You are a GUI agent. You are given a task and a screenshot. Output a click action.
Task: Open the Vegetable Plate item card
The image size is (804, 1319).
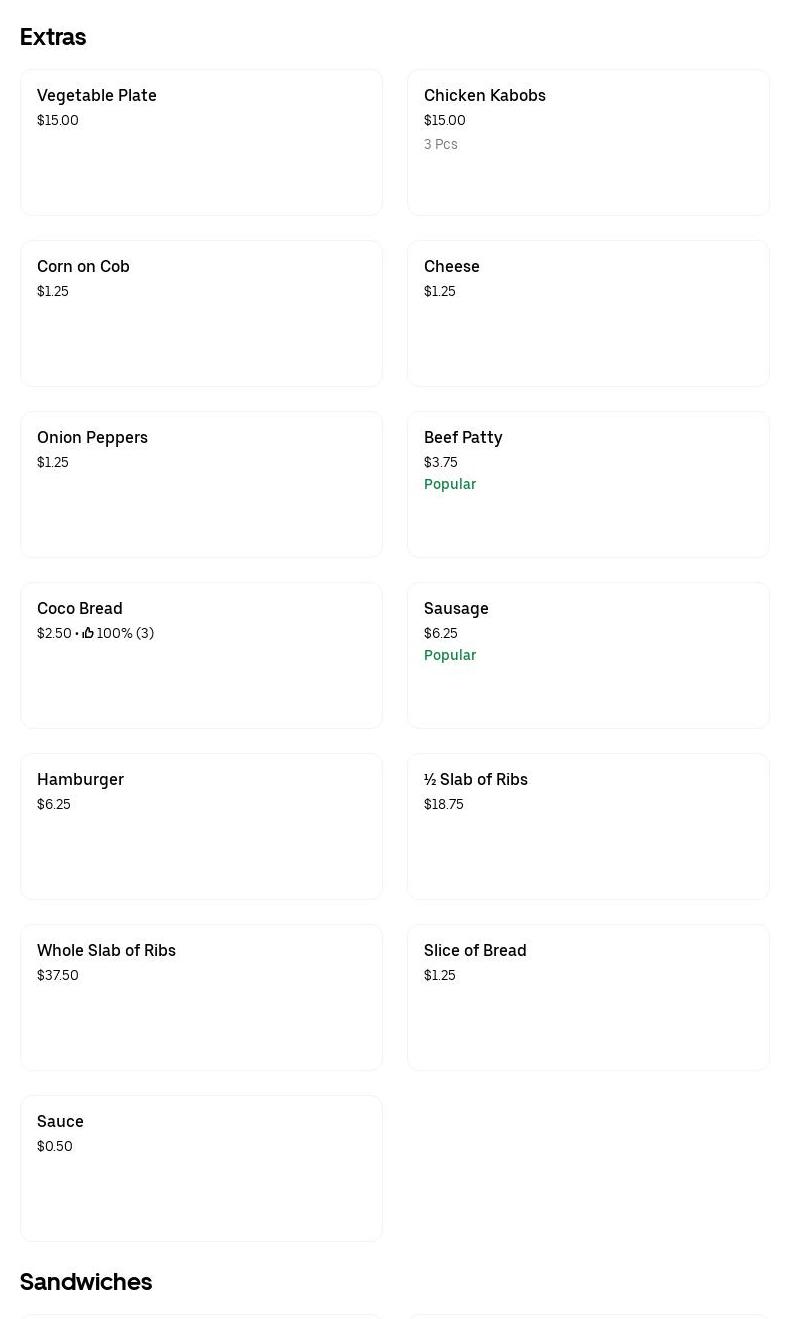point(201,142)
